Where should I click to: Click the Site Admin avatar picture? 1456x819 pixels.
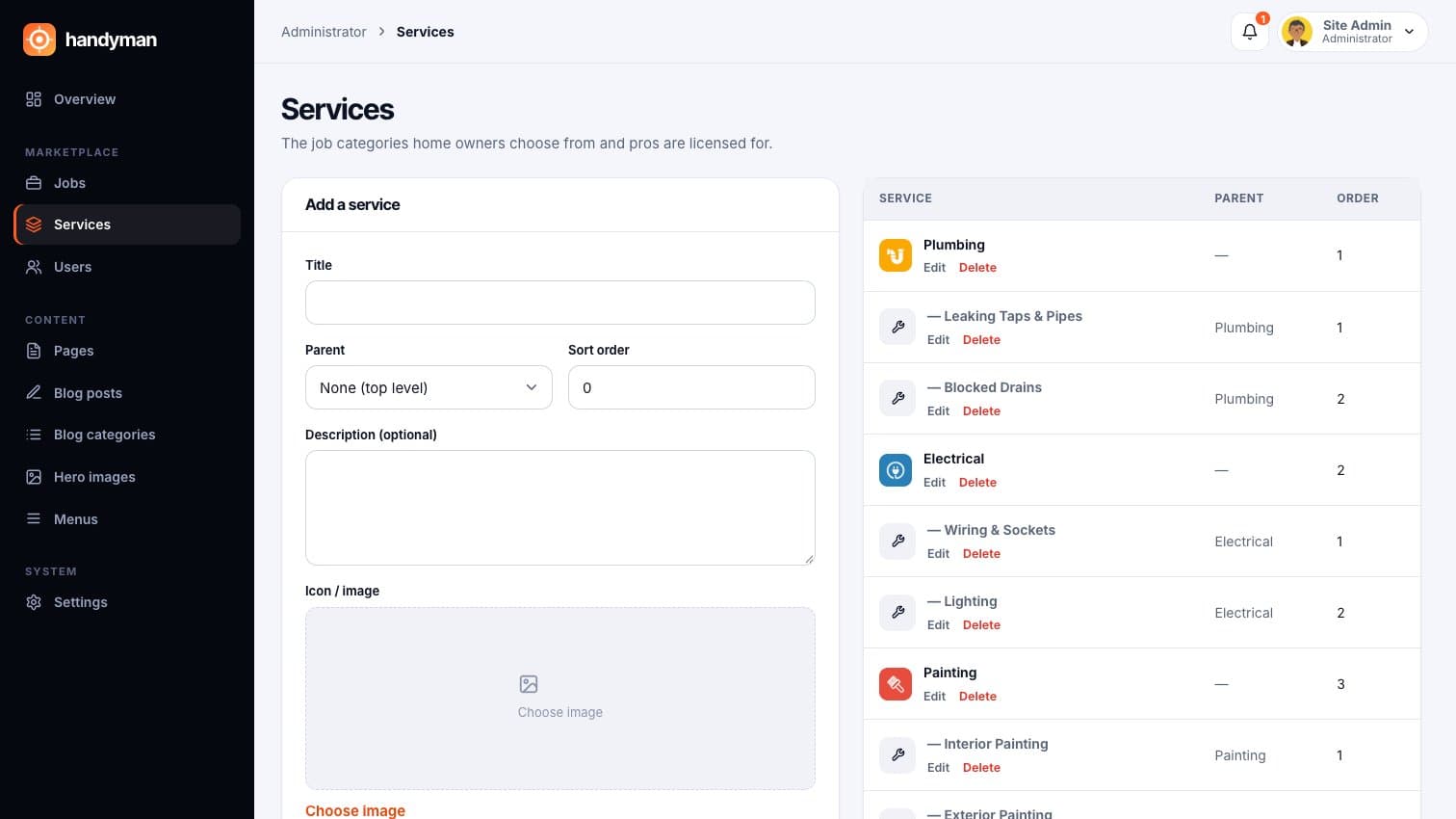1297,32
